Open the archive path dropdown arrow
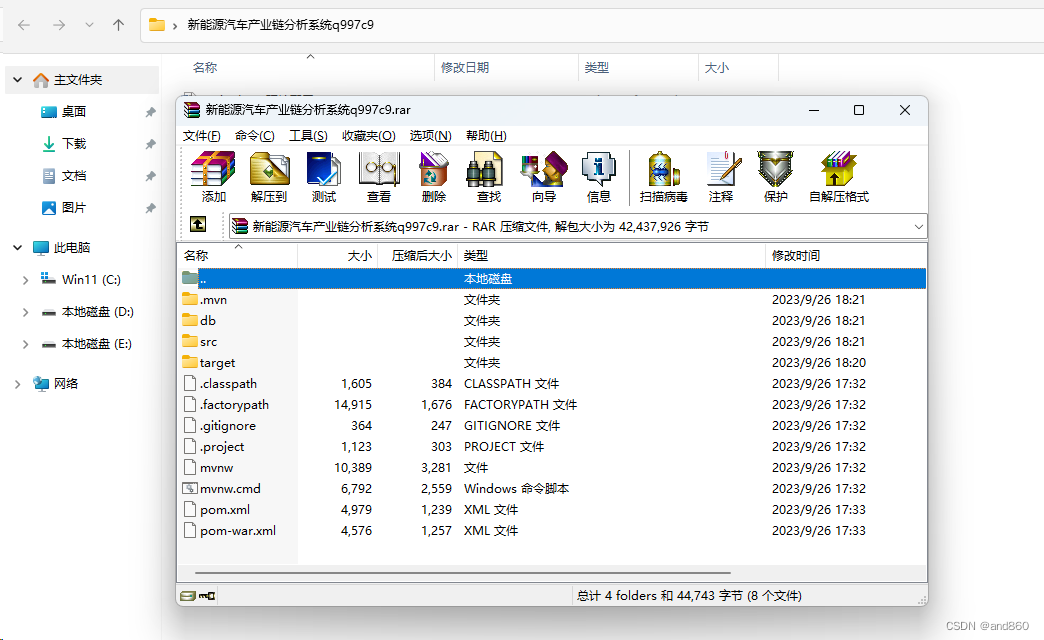 [918, 227]
